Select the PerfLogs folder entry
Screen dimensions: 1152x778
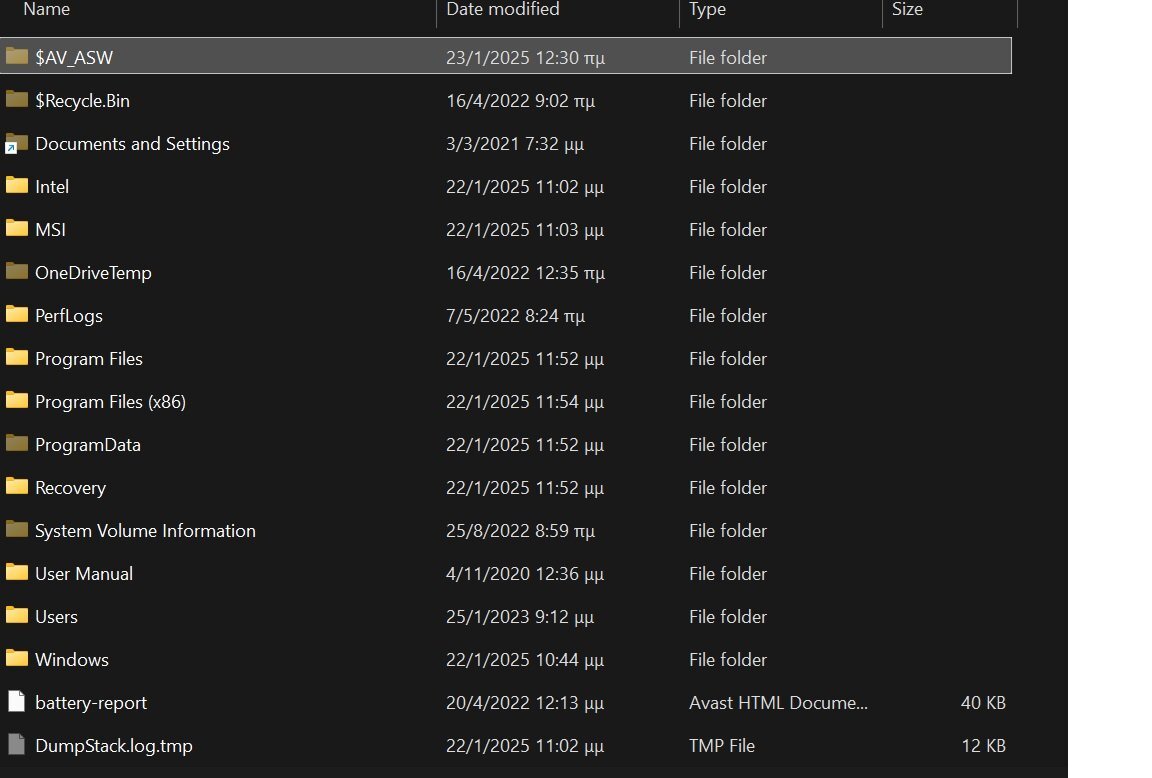[69, 316]
